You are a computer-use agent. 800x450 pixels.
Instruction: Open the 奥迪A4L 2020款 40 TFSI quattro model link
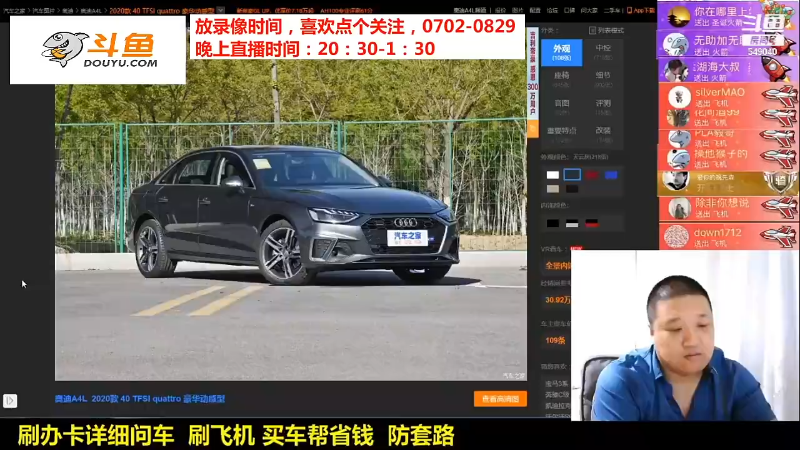[140, 399]
